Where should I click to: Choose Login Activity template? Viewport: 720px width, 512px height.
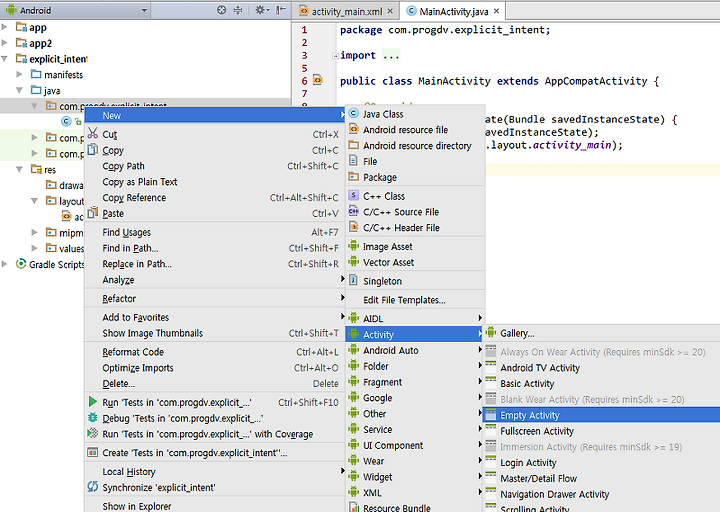click(x=602, y=463)
